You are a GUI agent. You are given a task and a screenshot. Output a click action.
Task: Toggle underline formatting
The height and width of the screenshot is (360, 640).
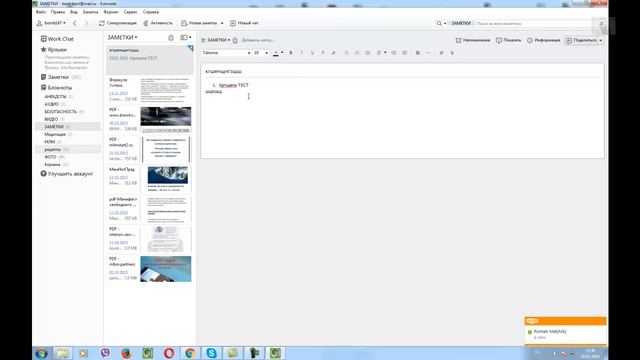(312, 53)
